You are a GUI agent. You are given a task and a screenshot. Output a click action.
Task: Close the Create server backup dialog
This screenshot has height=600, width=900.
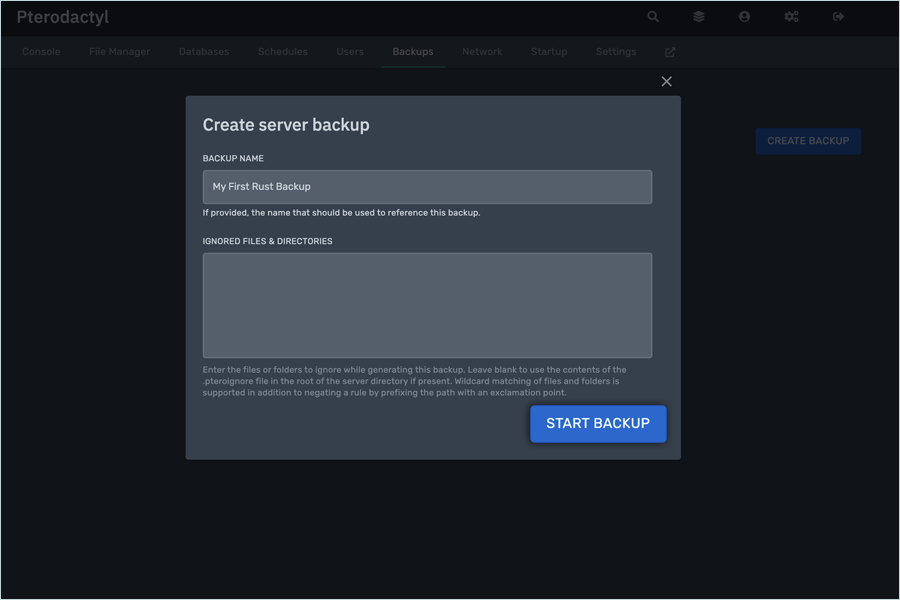click(667, 81)
